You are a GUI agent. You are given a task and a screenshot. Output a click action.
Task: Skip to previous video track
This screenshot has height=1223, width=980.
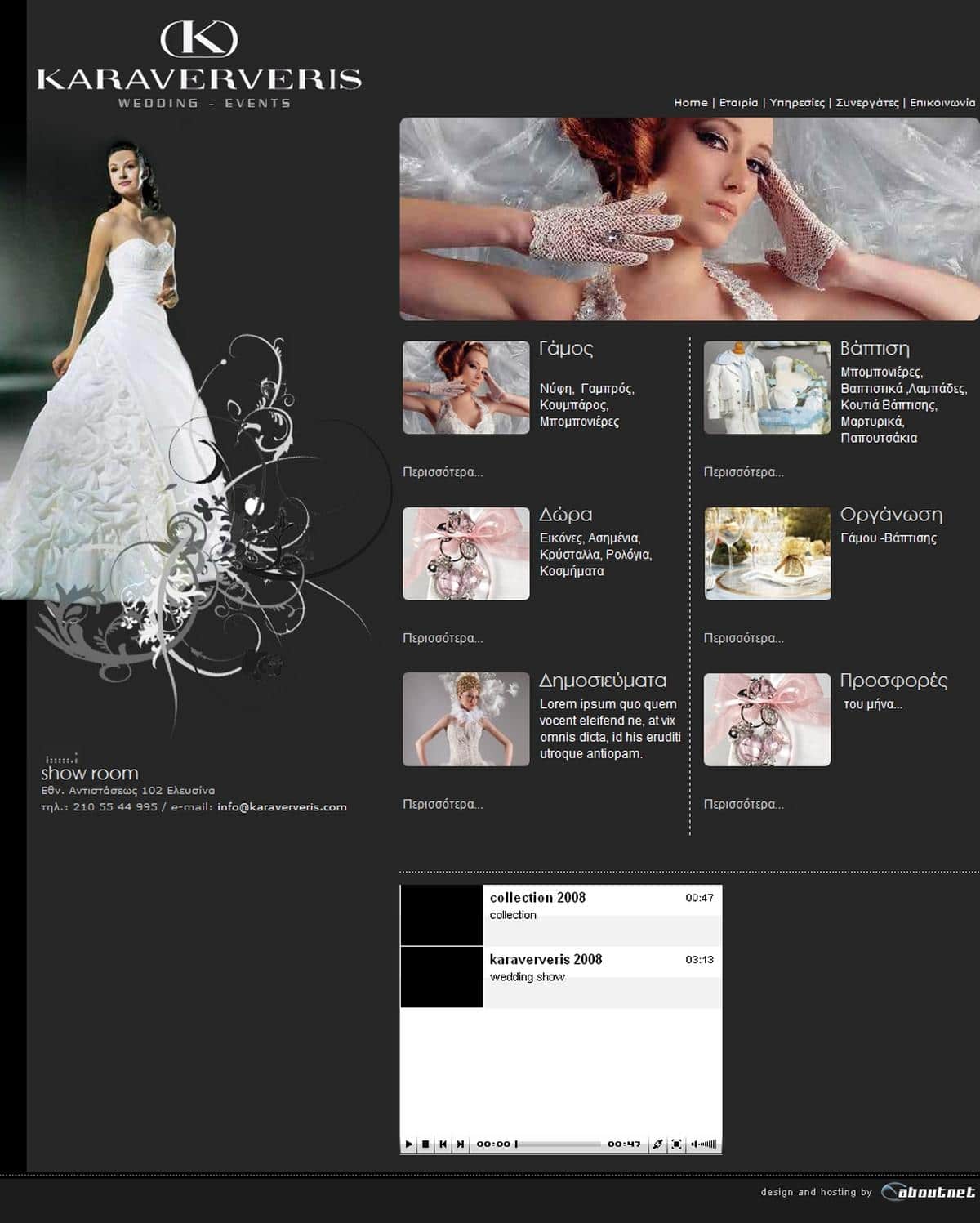[x=443, y=1145]
